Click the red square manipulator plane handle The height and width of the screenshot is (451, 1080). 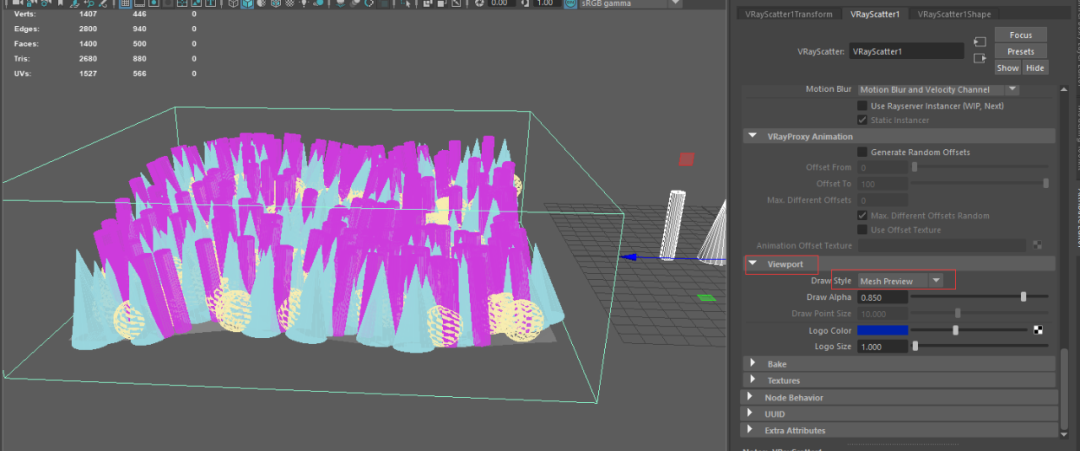(686, 158)
